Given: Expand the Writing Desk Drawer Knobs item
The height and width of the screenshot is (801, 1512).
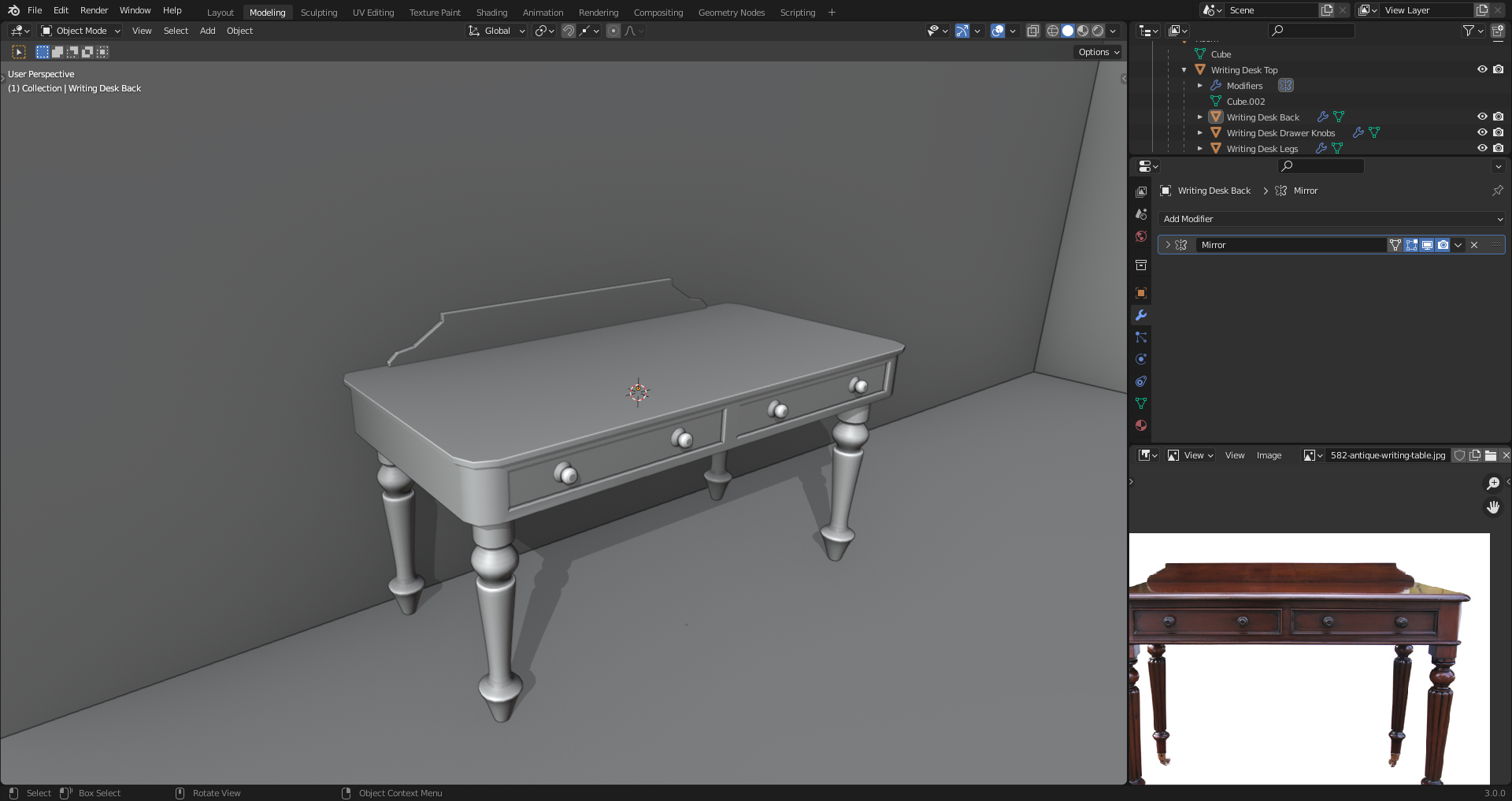Looking at the screenshot, I should 1200,133.
